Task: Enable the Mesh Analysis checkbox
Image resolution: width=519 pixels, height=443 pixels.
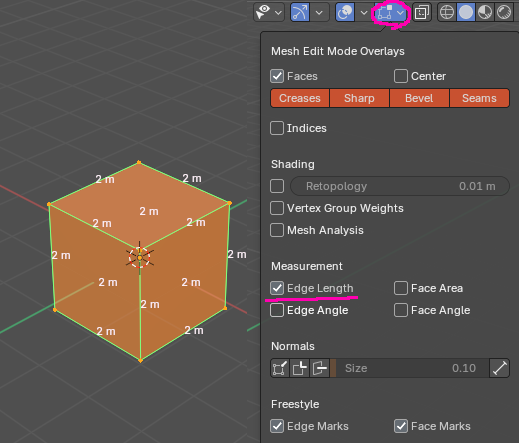Action: [x=277, y=230]
